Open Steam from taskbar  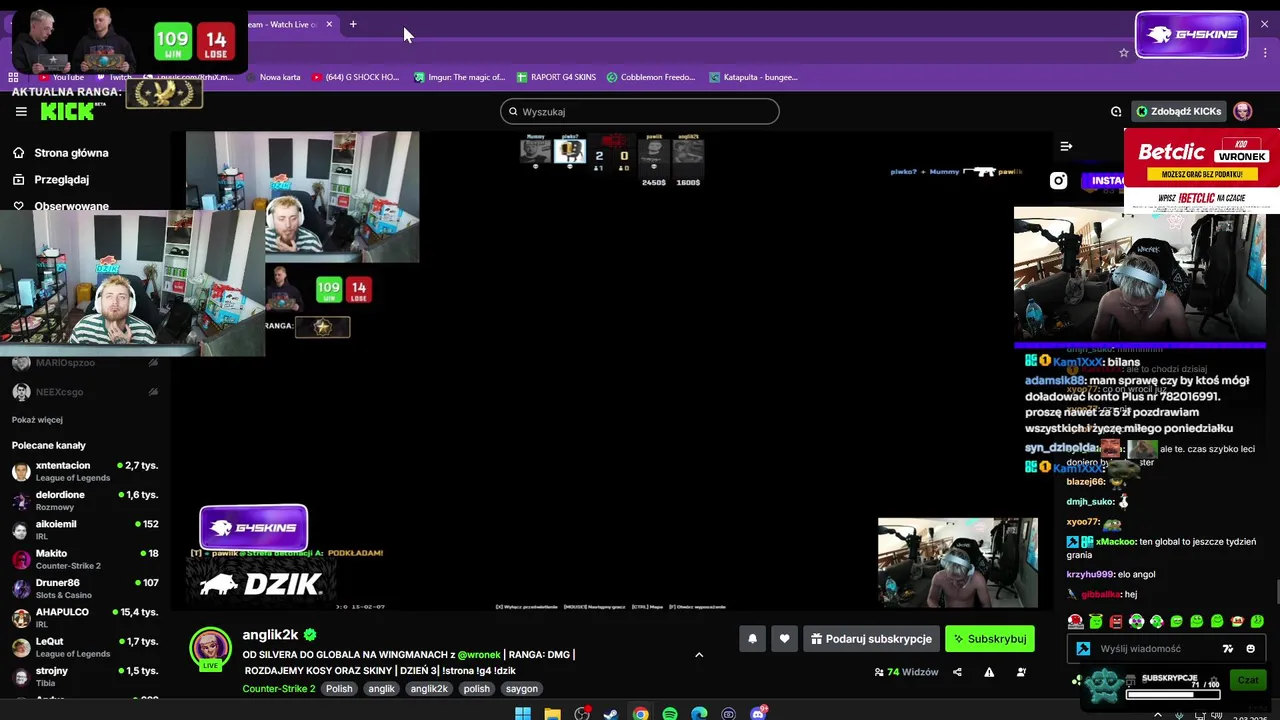tap(611, 713)
